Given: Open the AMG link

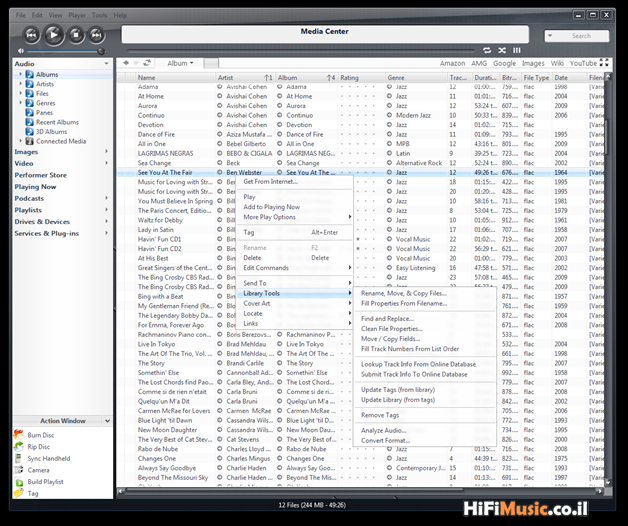Looking at the screenshot, I should [x=479, y=63].
